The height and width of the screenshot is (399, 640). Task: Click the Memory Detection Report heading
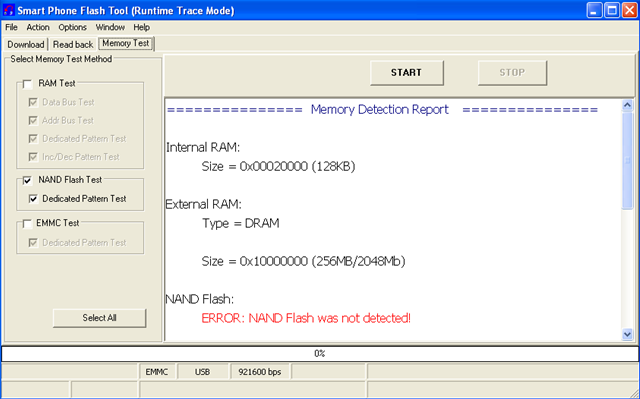click(380, 109)
